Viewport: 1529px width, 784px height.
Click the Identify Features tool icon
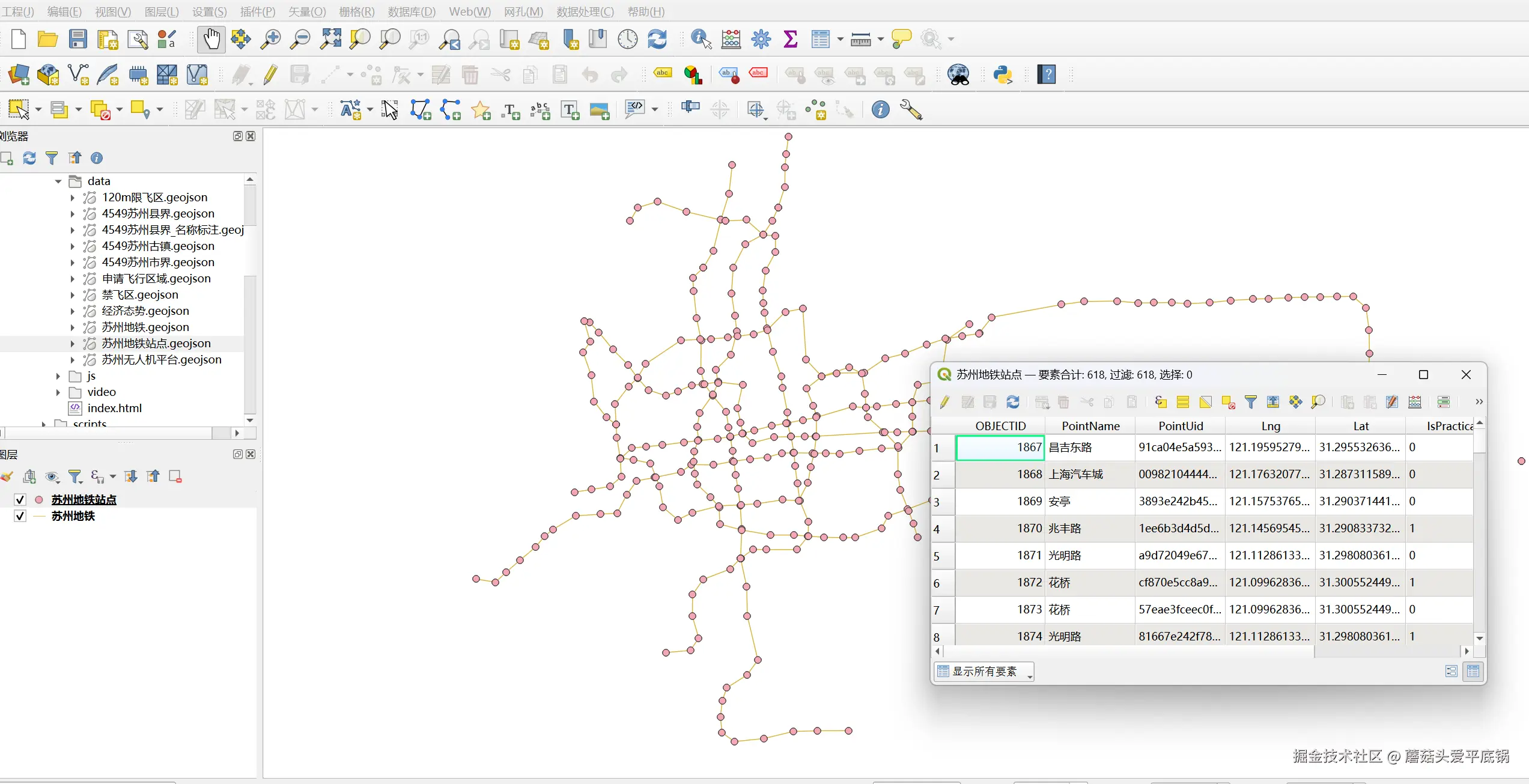pyautogui.click(x=701, y=40)
